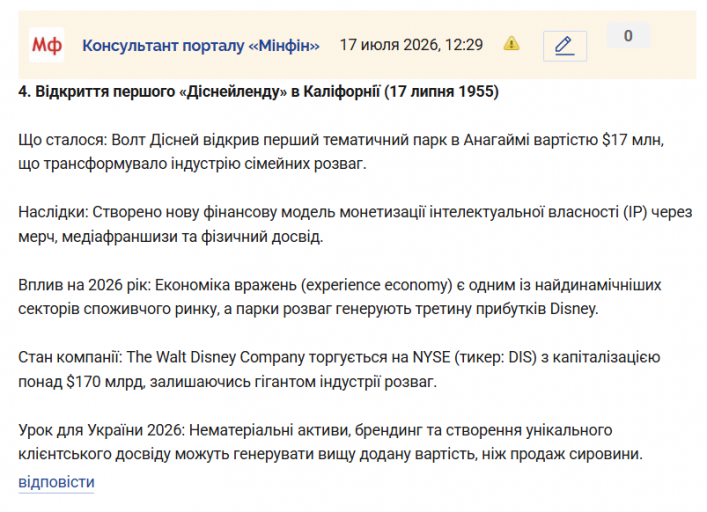Click the Мф Minfin avatar logo
The height and width of the screenshot is (512, 707).
pos(46,45)
